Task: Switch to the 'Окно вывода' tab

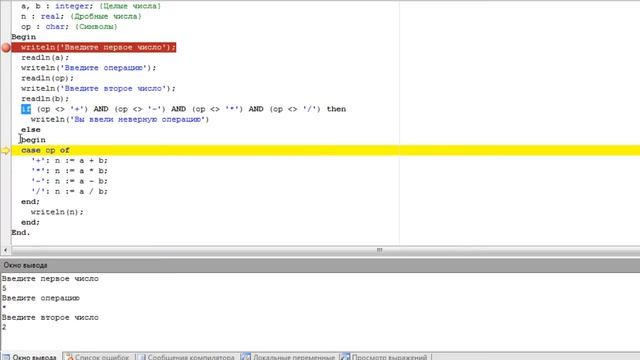Action: (x=31, y=357)
